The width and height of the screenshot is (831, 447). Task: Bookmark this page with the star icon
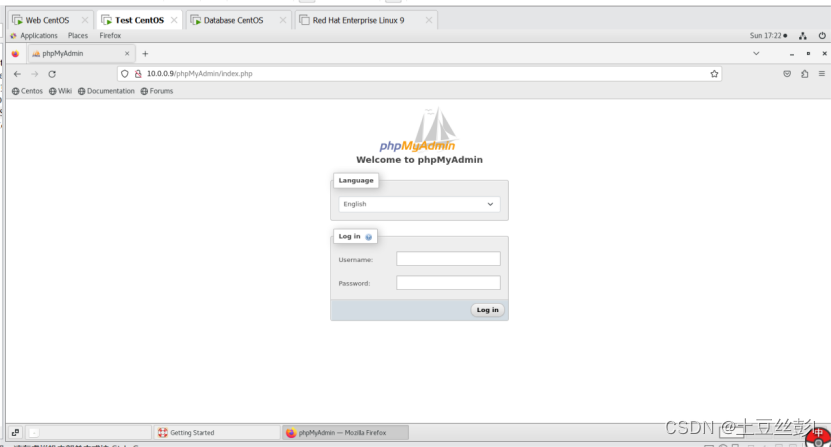[x=714, y=74]
